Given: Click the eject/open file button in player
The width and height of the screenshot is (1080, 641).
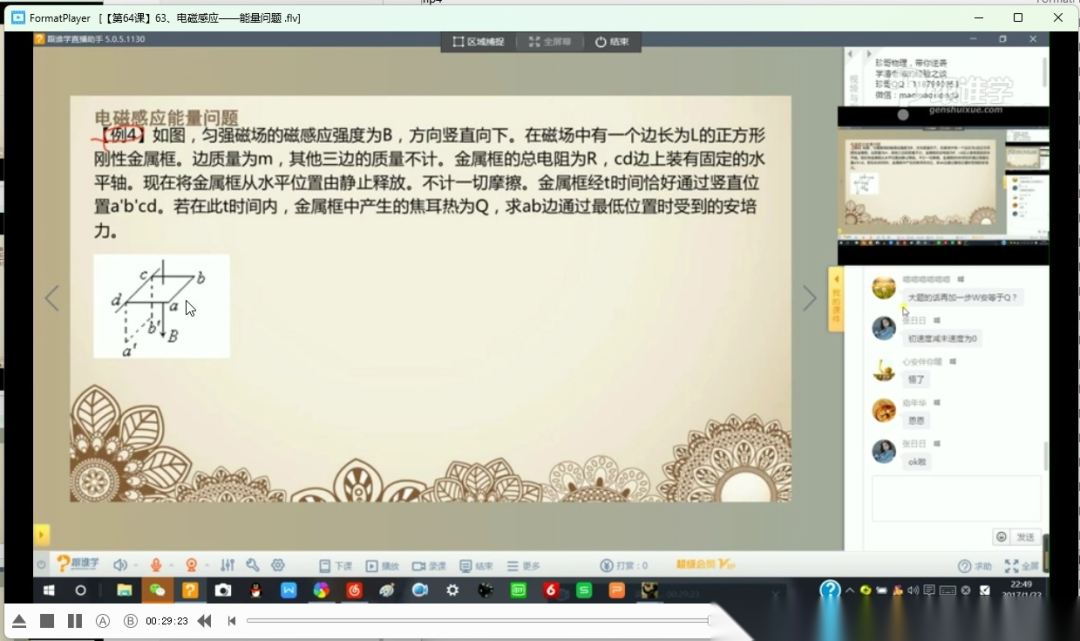Looking at the screenshot, I should tap(18, 621).
